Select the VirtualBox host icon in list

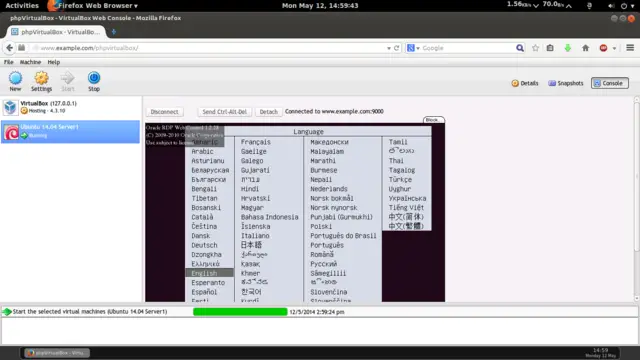(10, 107)
